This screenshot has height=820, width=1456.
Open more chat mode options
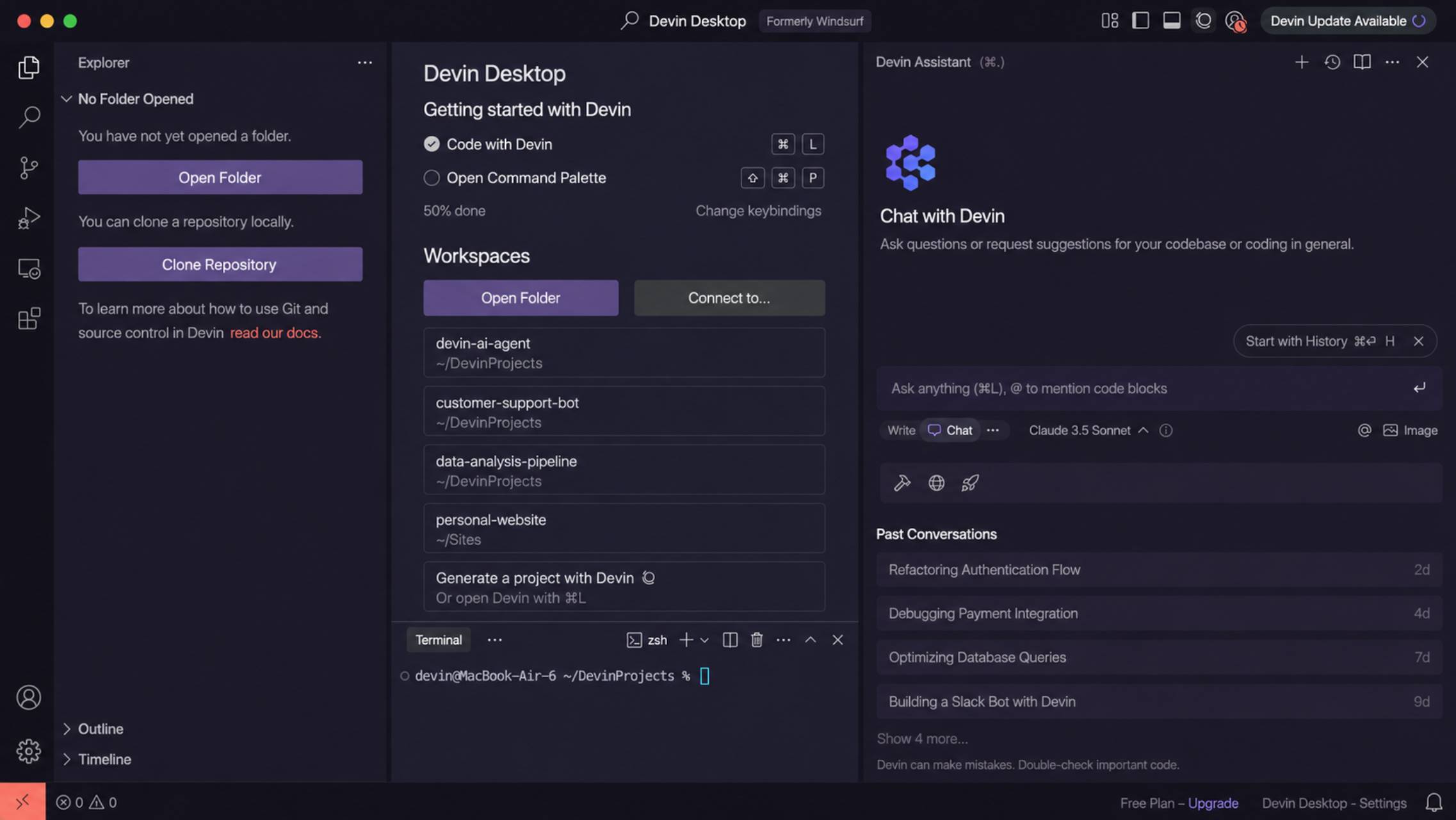coord(992,430)
